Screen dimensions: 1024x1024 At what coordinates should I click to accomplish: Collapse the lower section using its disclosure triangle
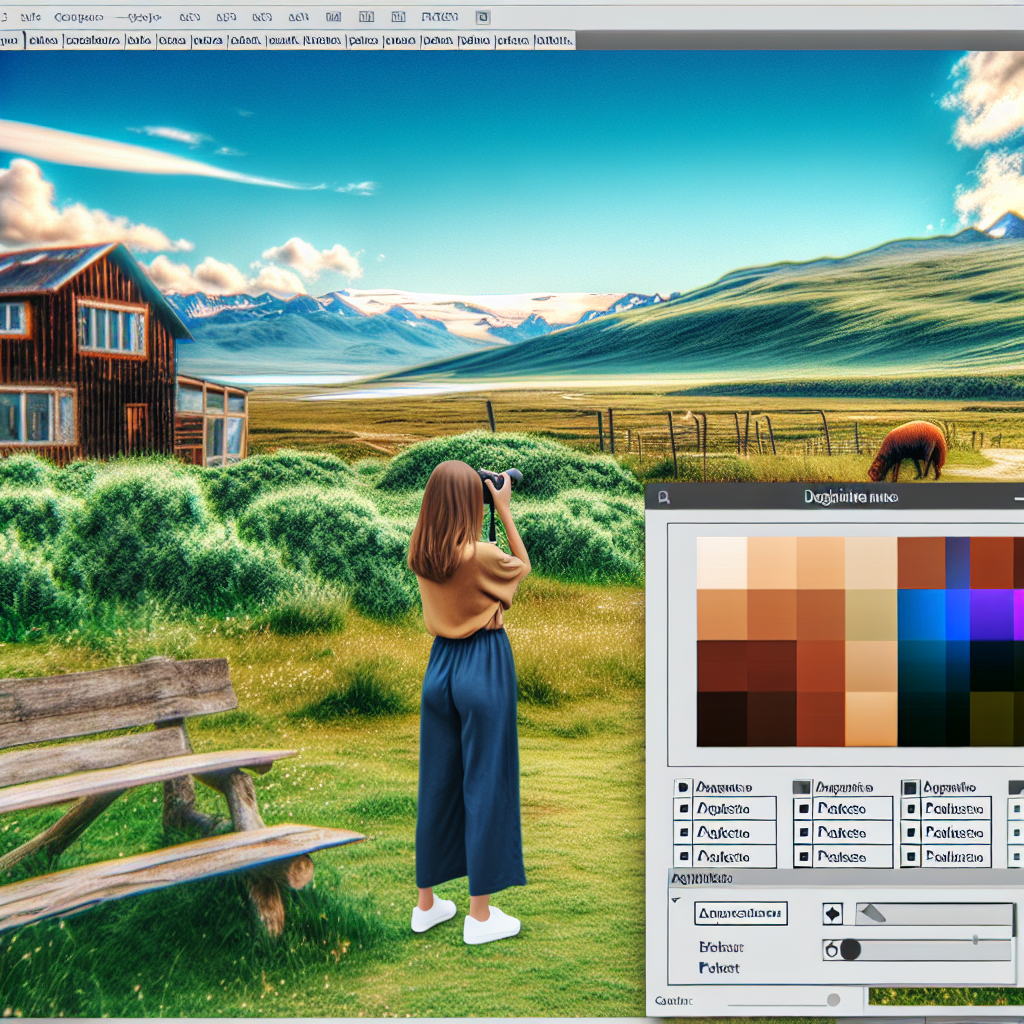[677, 900]
